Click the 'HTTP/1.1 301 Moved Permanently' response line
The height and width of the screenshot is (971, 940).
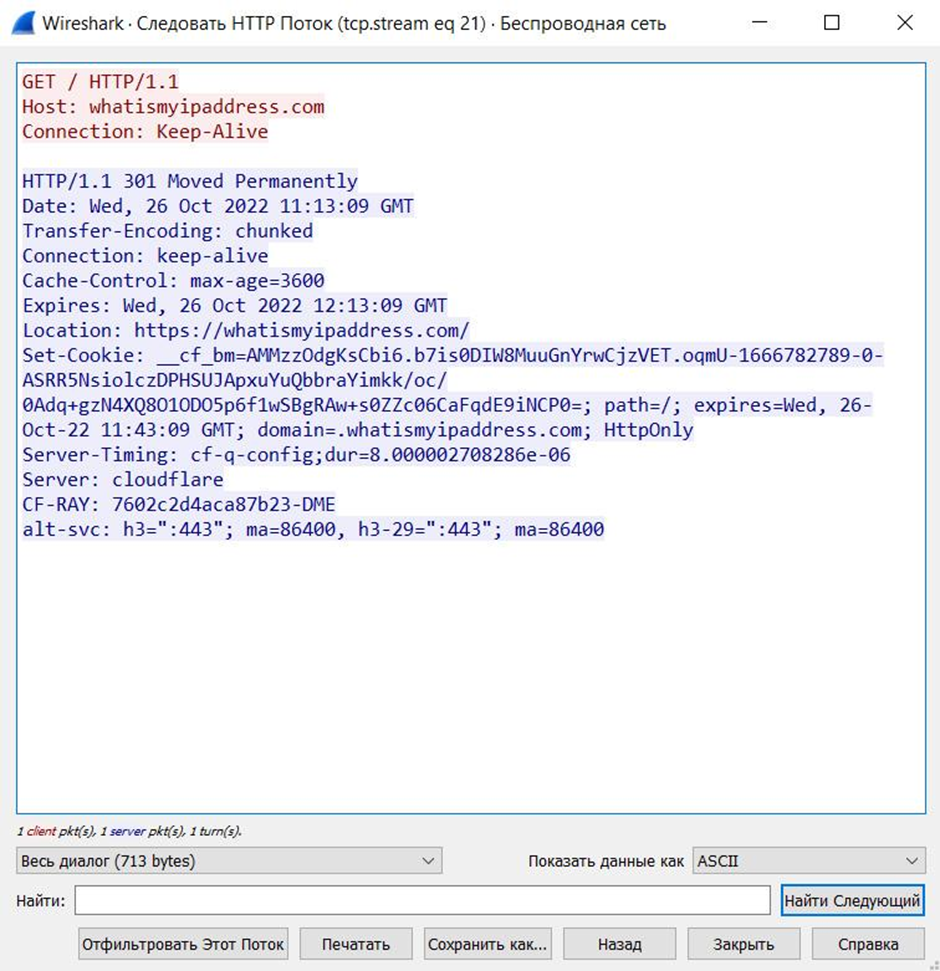190,181
